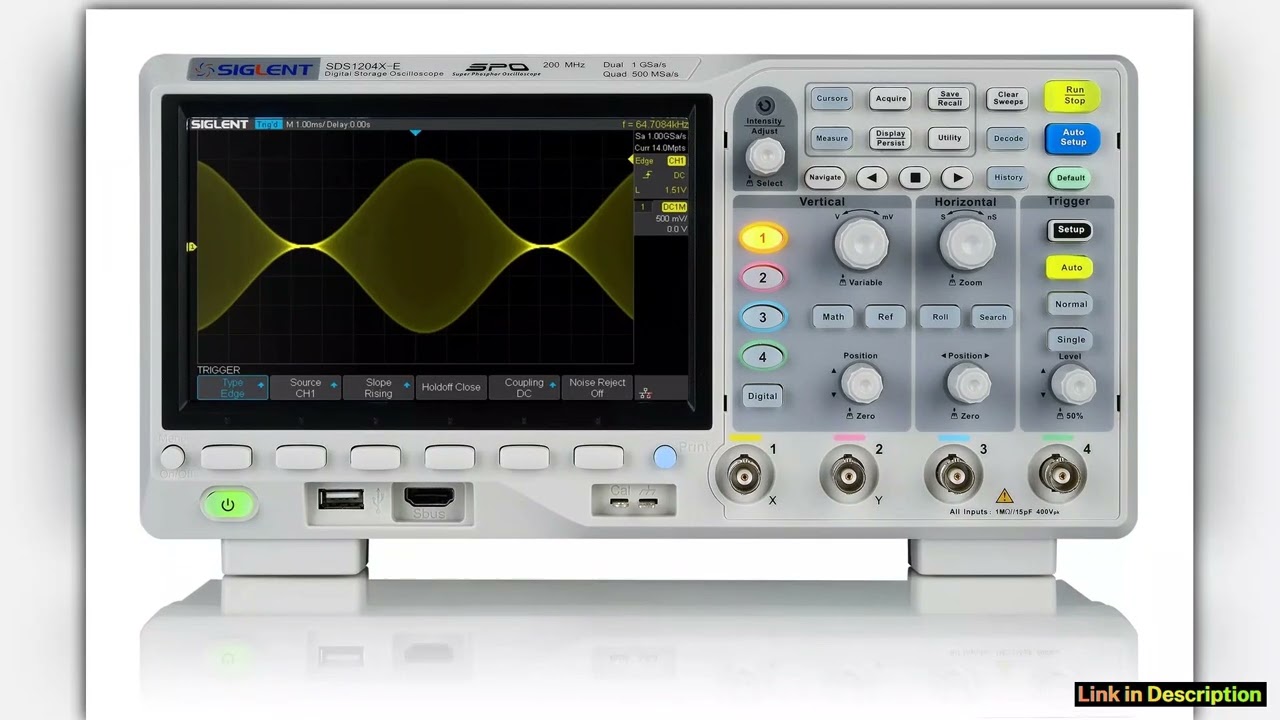Image resolution: width=1280 pixels, height=720 pixels.
Task: Open the trigger Setup button
Action: click(x=1070, y=230)
